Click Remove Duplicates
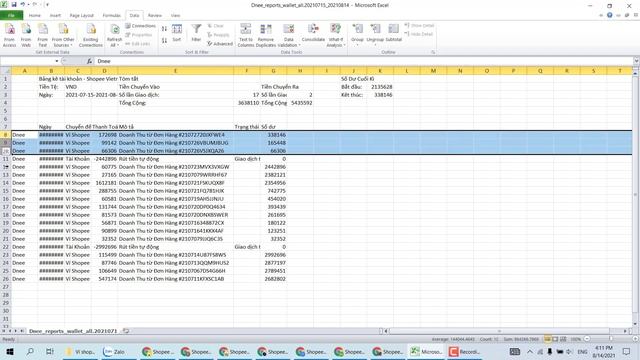The height and width of the screenshot is (360, 640). coord(266,35)
